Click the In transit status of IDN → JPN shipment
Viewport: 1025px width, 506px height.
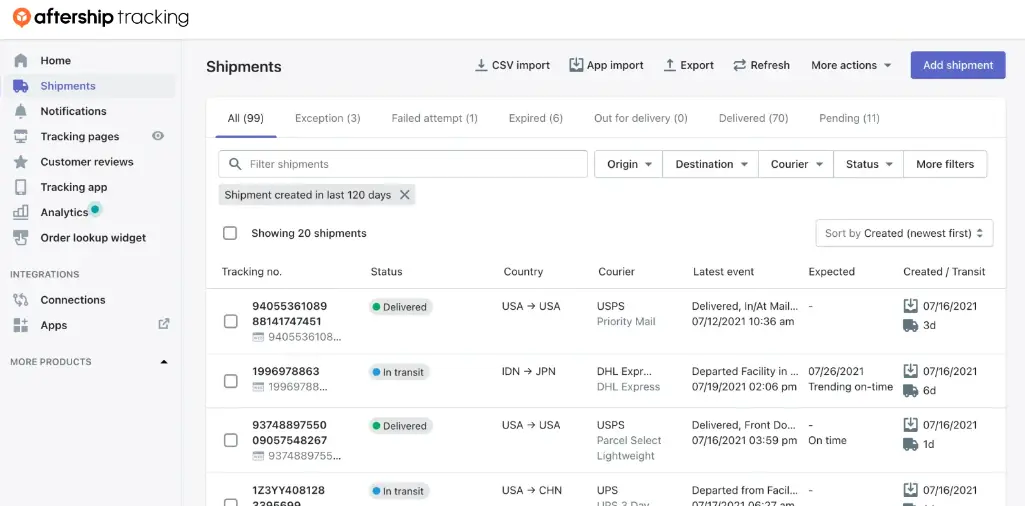398,372
